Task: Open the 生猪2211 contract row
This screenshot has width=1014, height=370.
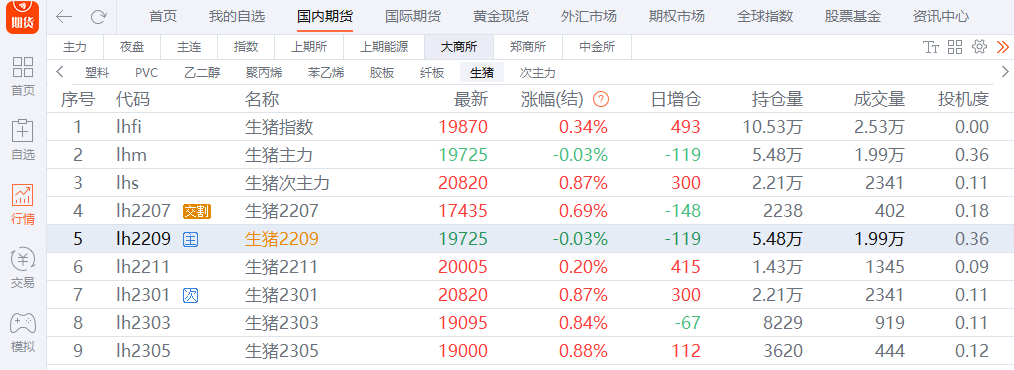Action: pyautogui.click(x=530, y=267)
